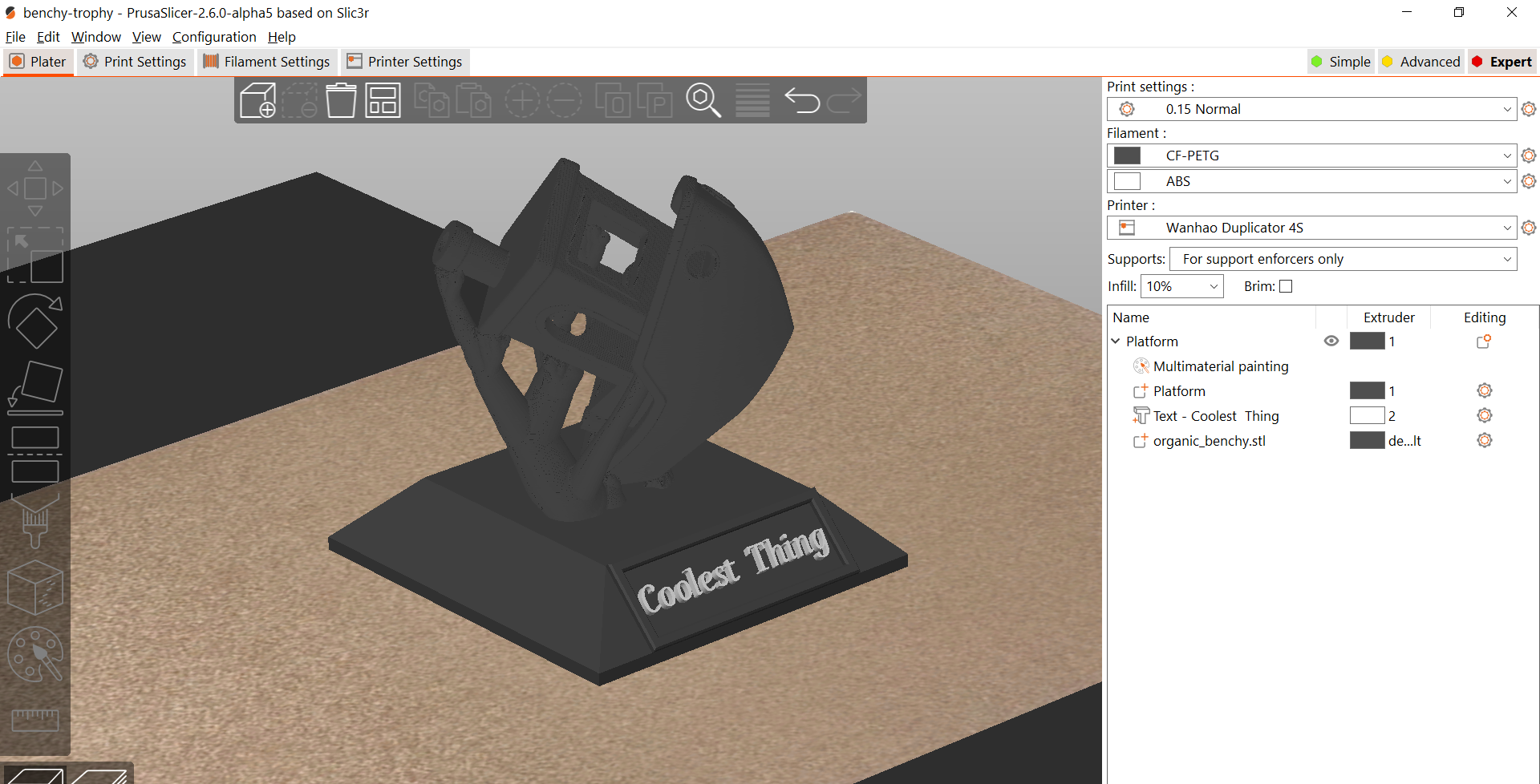Viewport: 1540px width, 784px height.
Task: Open the Configuration menu
Action: [214, 37]
